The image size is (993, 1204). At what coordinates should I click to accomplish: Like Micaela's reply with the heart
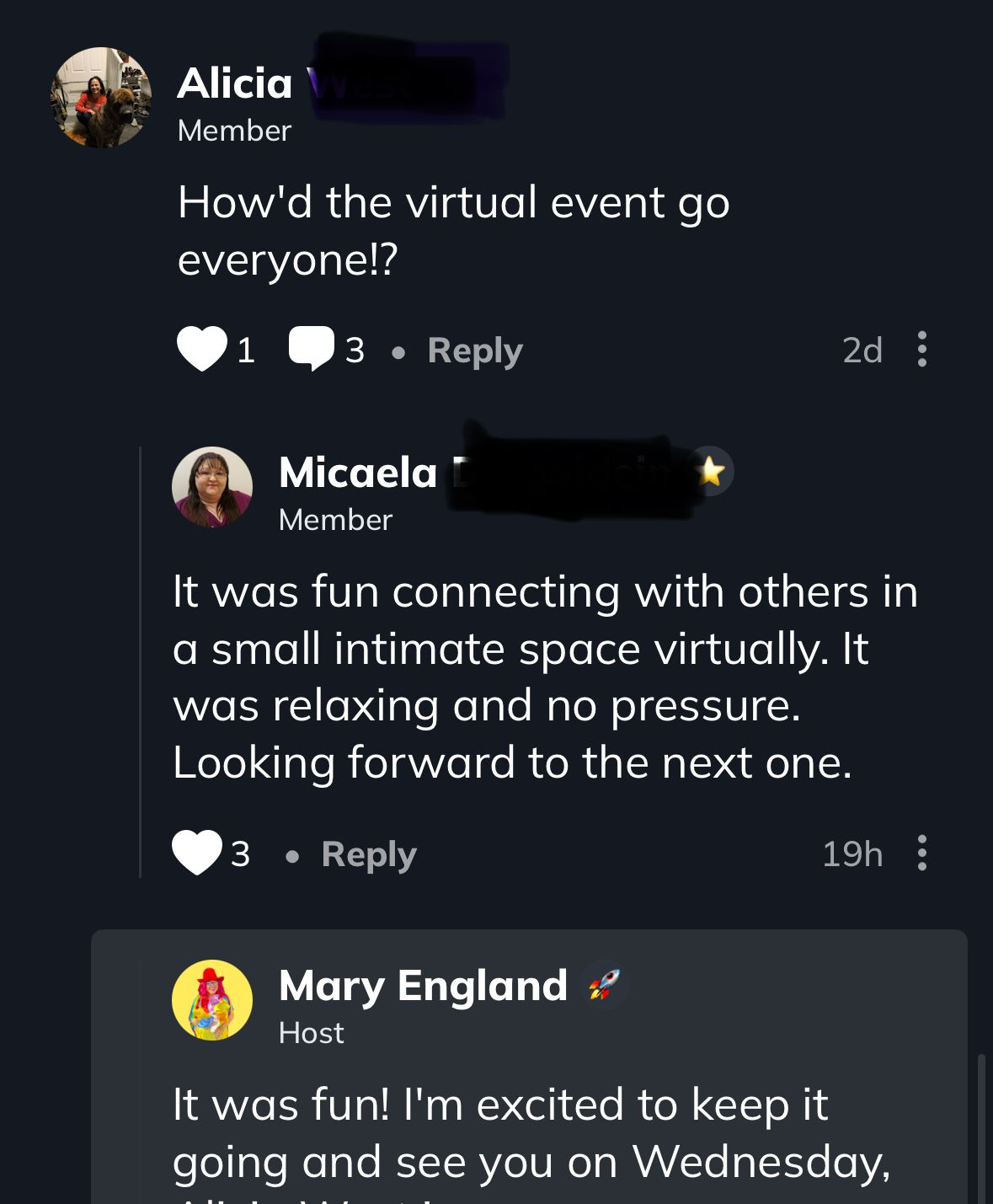point(197,853)
